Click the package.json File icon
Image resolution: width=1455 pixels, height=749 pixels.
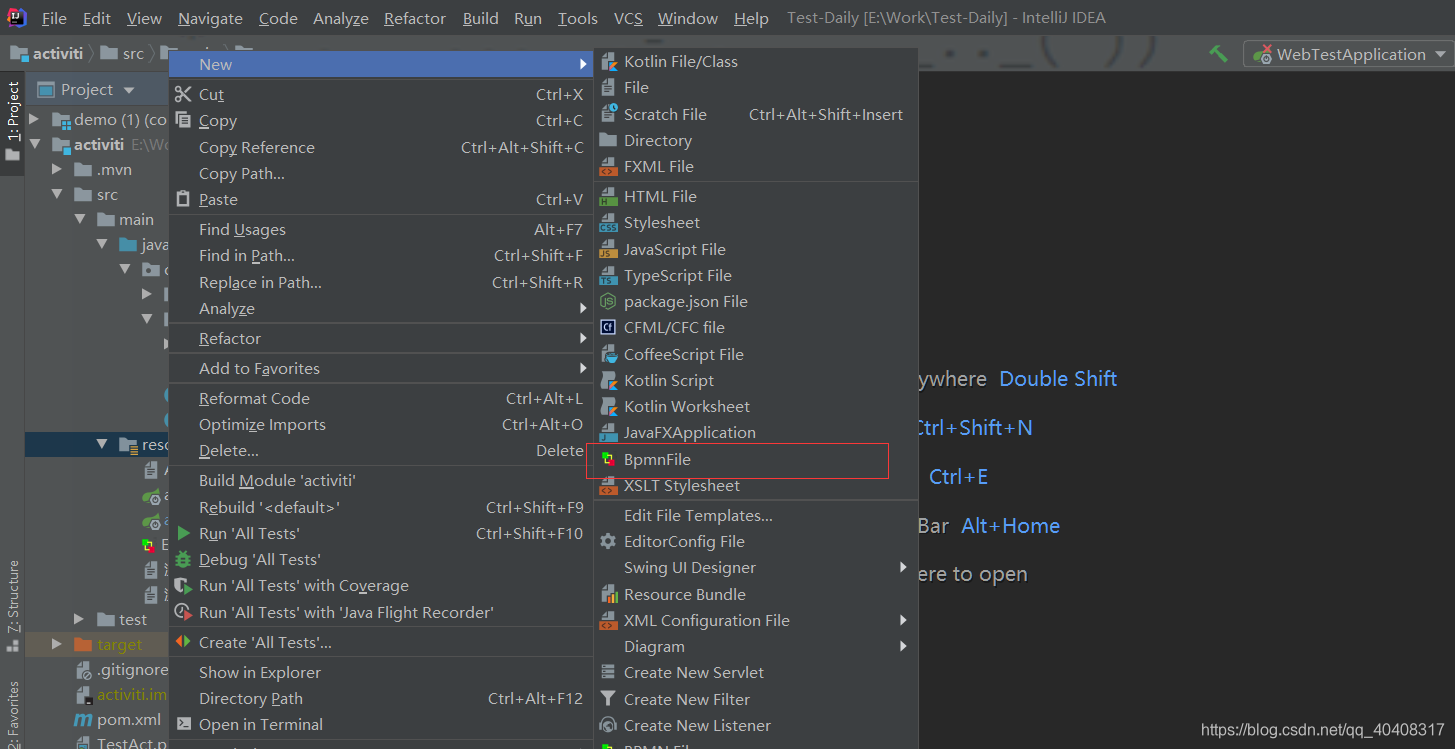pos(608,302)
